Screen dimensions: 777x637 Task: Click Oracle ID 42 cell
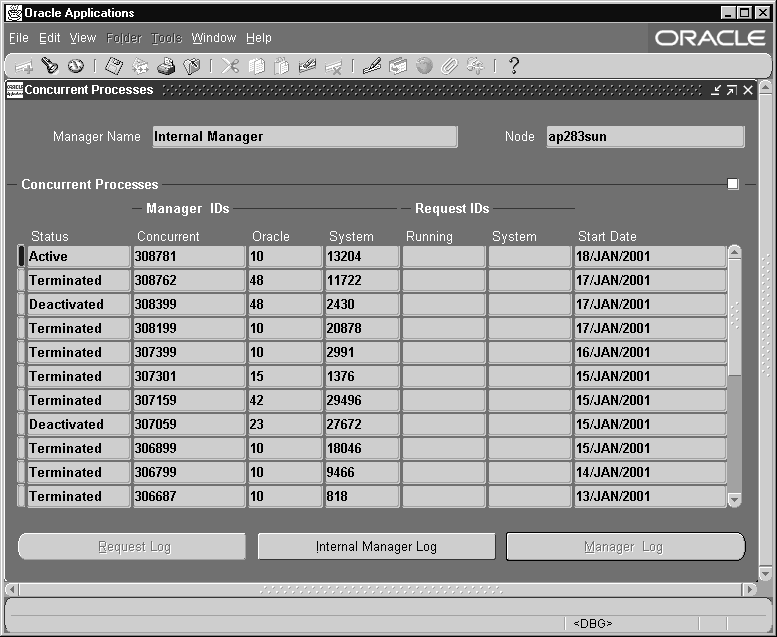[285, 400]
